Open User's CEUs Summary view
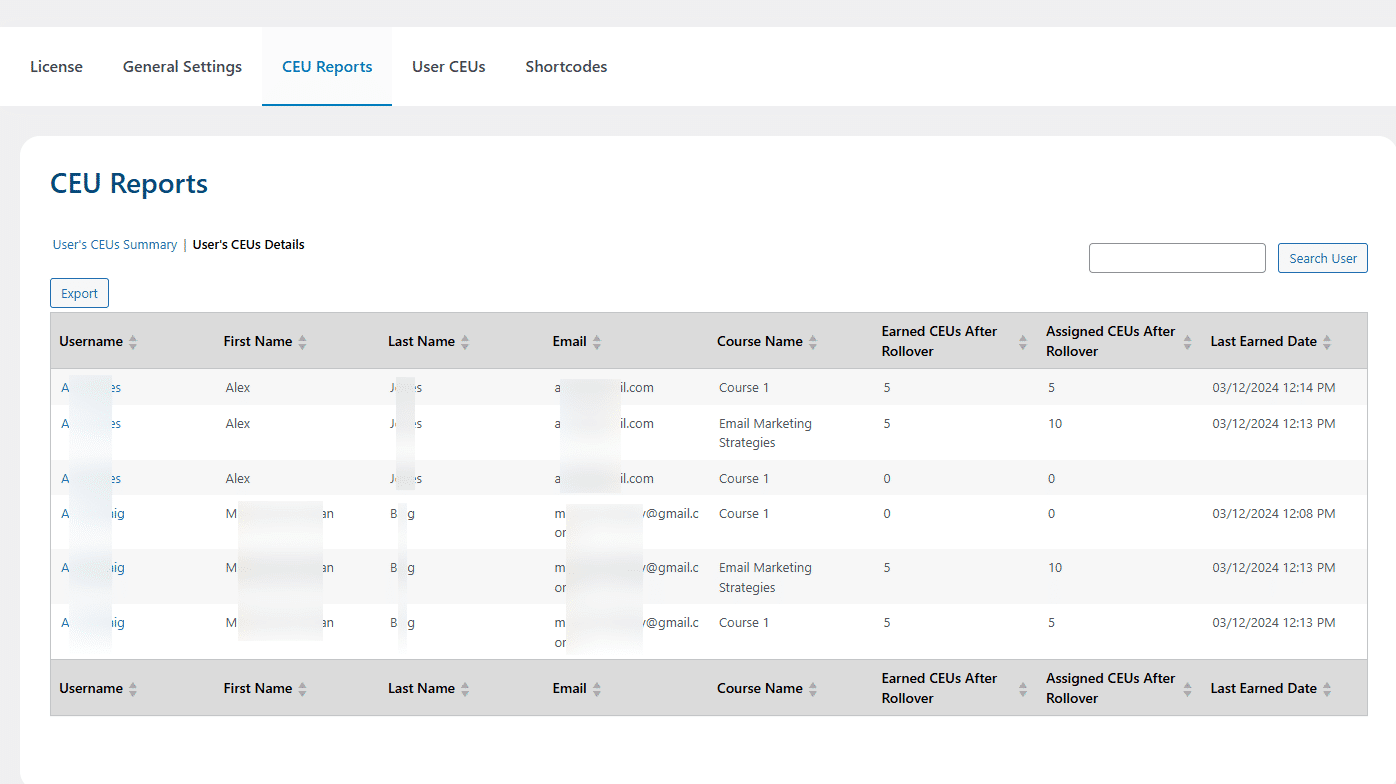Image resolution: width=1396 pixels, height=784 pixels. 115,245
